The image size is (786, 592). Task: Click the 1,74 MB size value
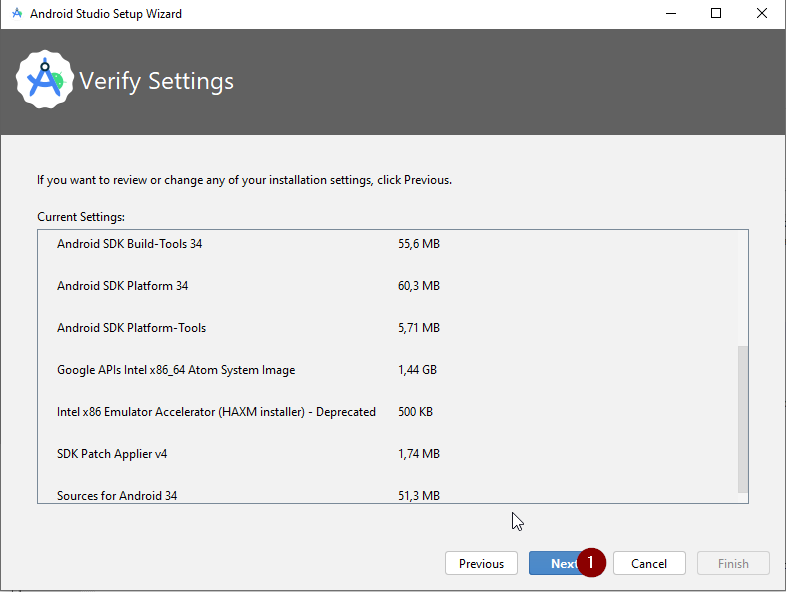click(x=419, y=454)
